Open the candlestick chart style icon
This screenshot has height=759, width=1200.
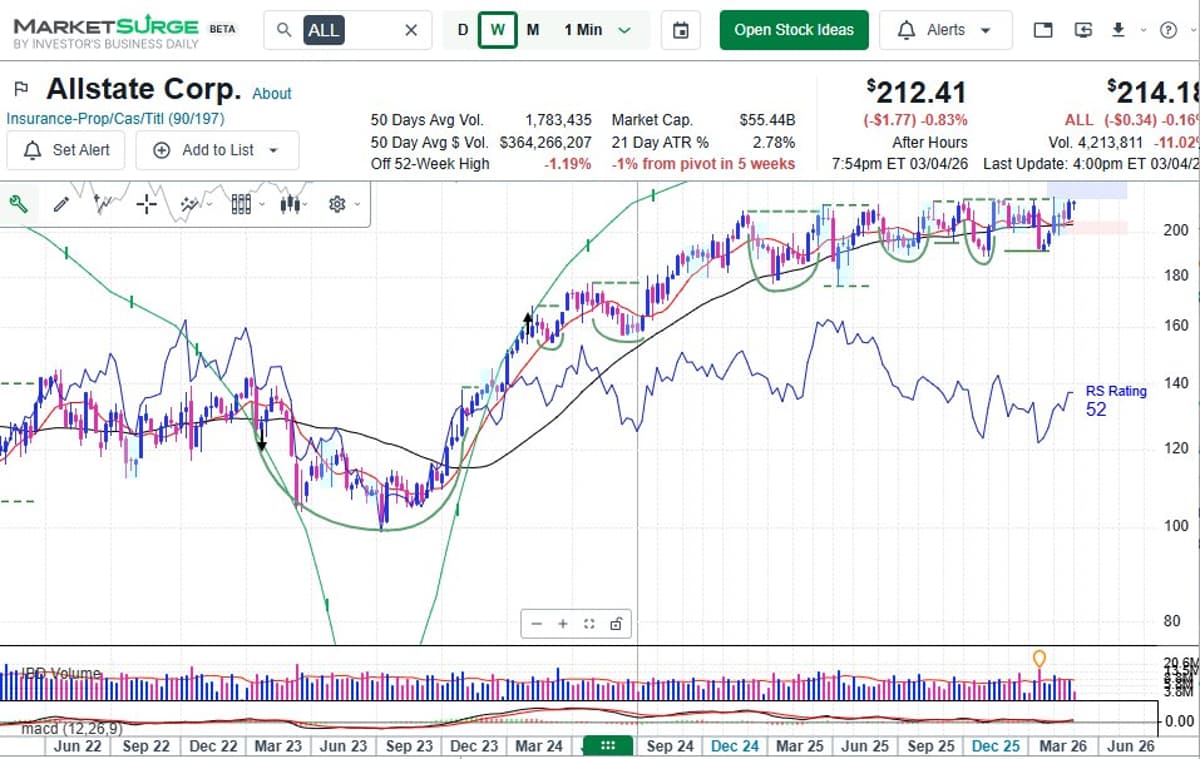[x=288, y=204]
